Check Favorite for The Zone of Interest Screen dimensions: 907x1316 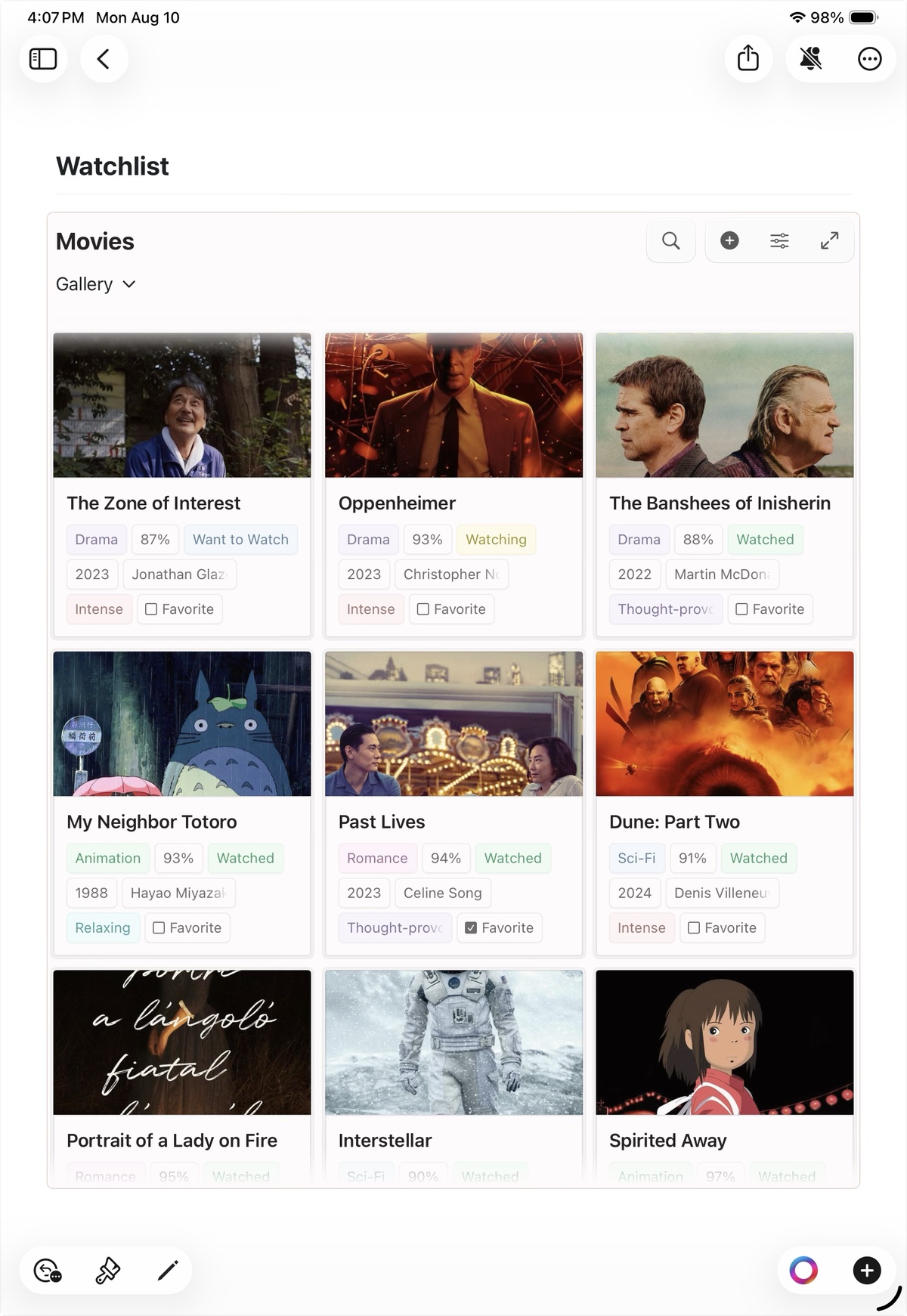(151, 609)
